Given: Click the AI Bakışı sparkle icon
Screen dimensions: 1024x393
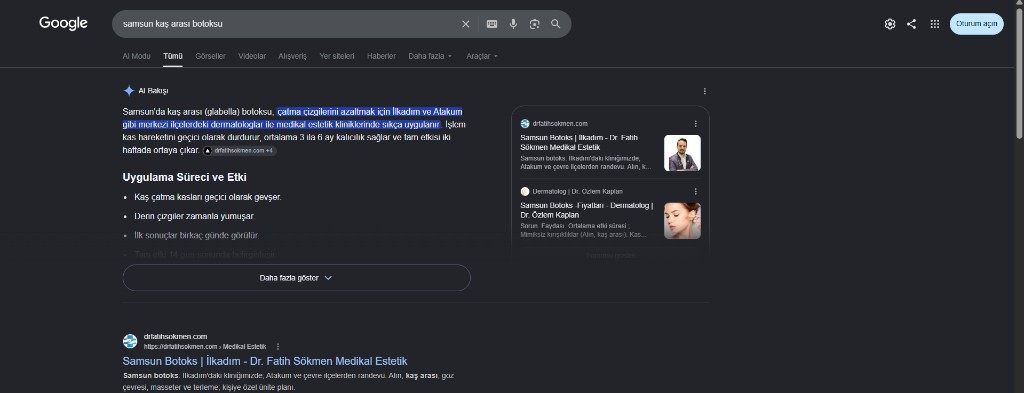Looking at the screenshot, I should [129, 91].
